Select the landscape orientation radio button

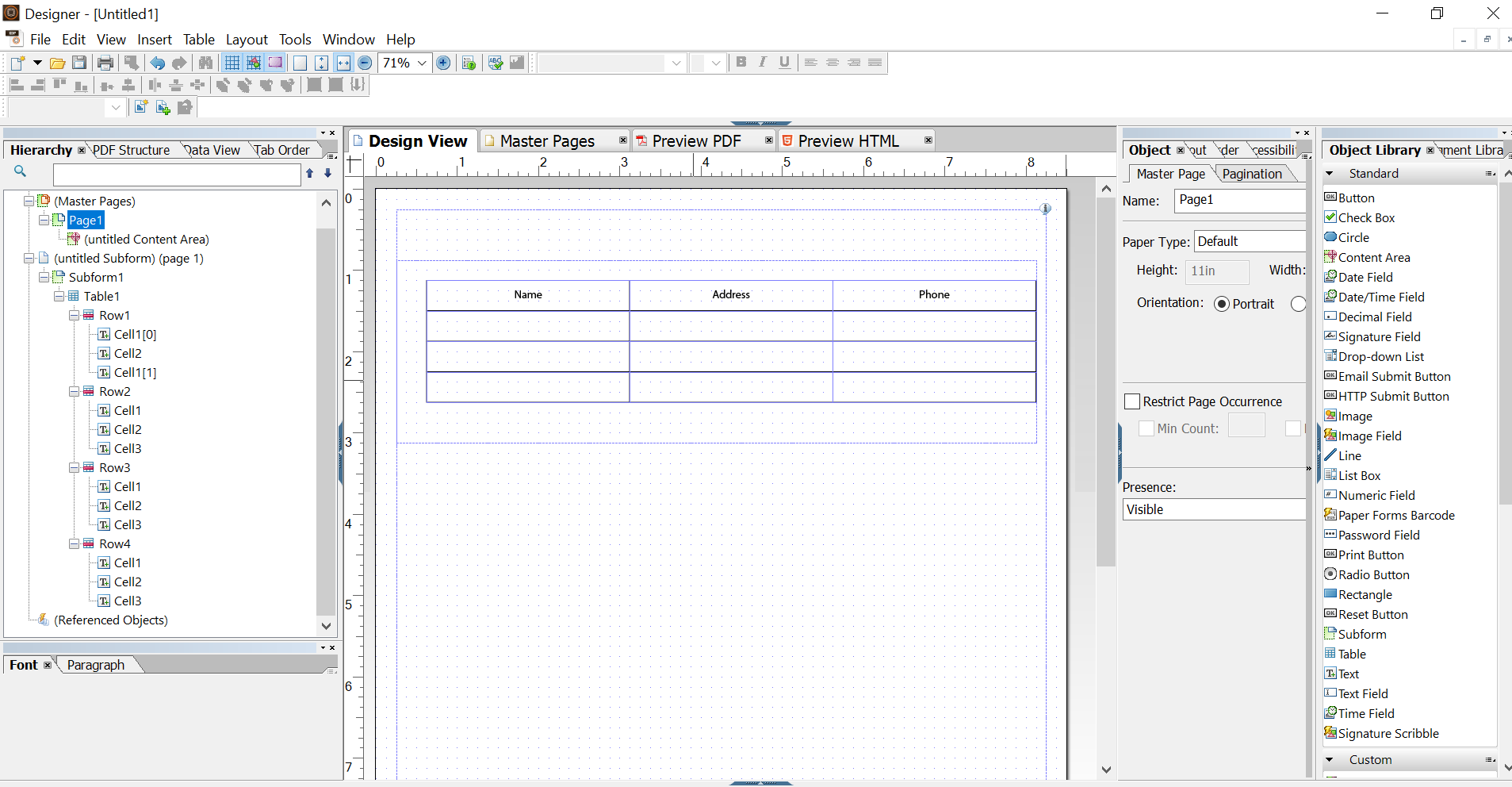pyautogui.click(x=1298, y=304)
